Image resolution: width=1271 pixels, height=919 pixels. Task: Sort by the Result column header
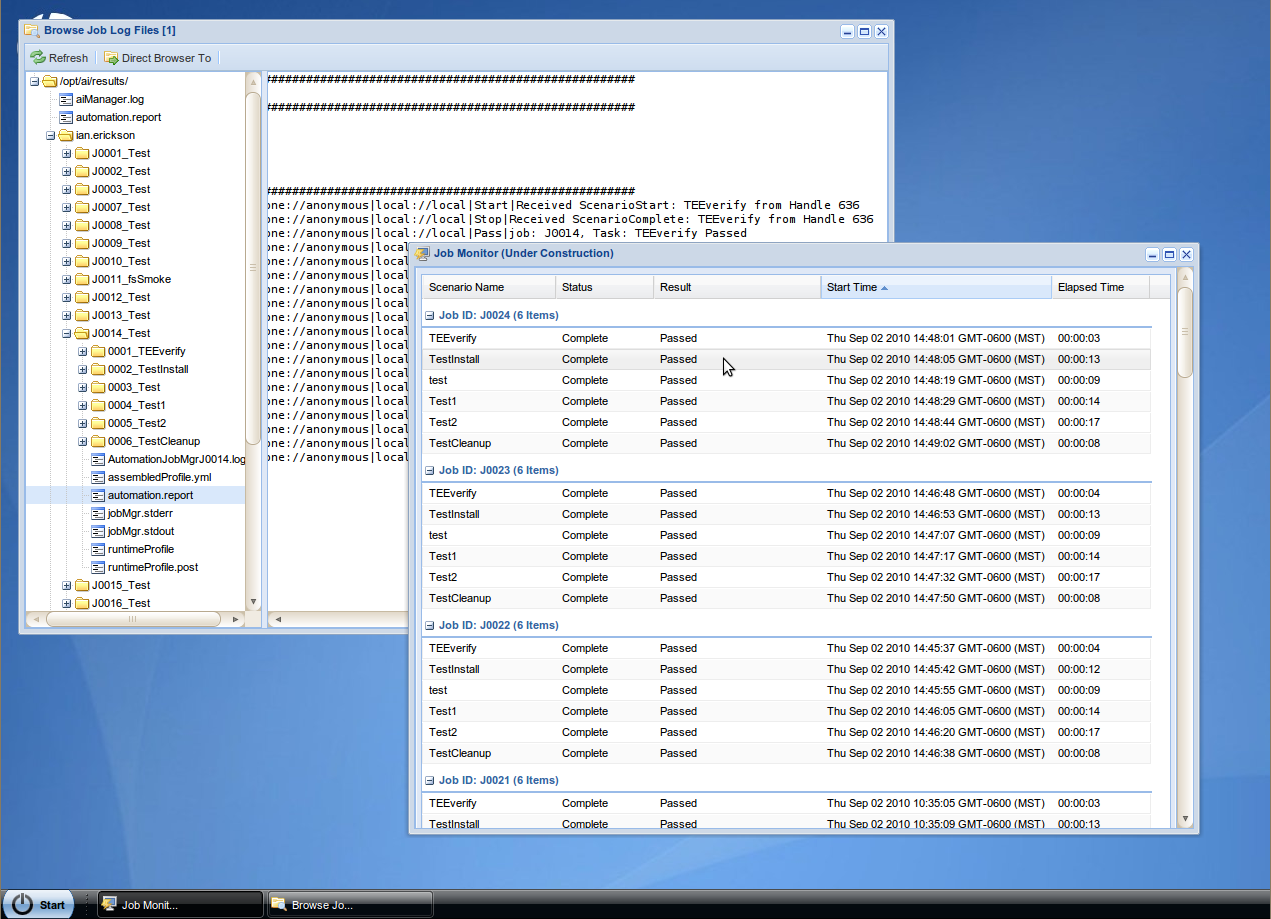tap(737, 287)
